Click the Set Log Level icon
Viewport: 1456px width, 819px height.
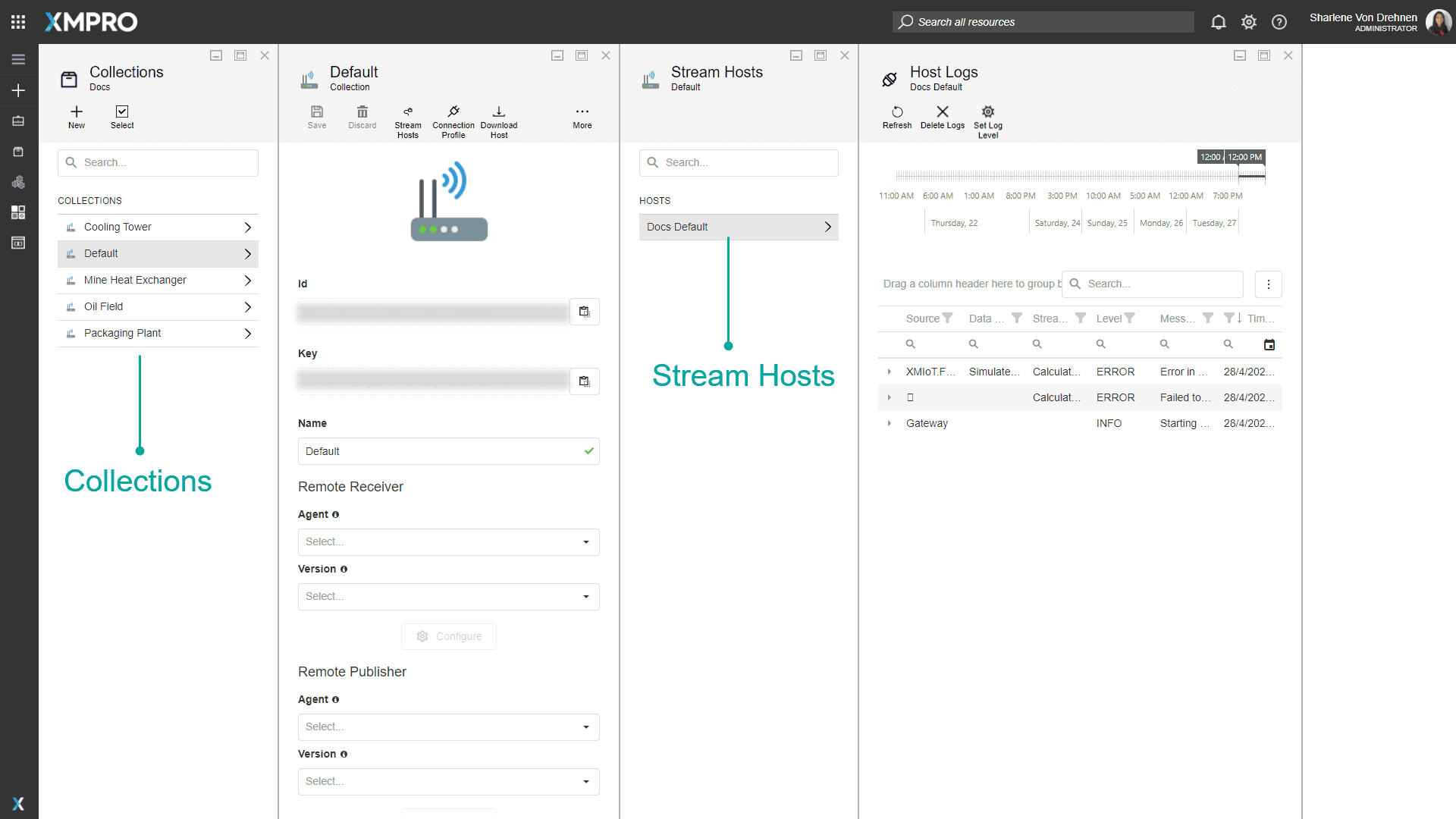987,112
